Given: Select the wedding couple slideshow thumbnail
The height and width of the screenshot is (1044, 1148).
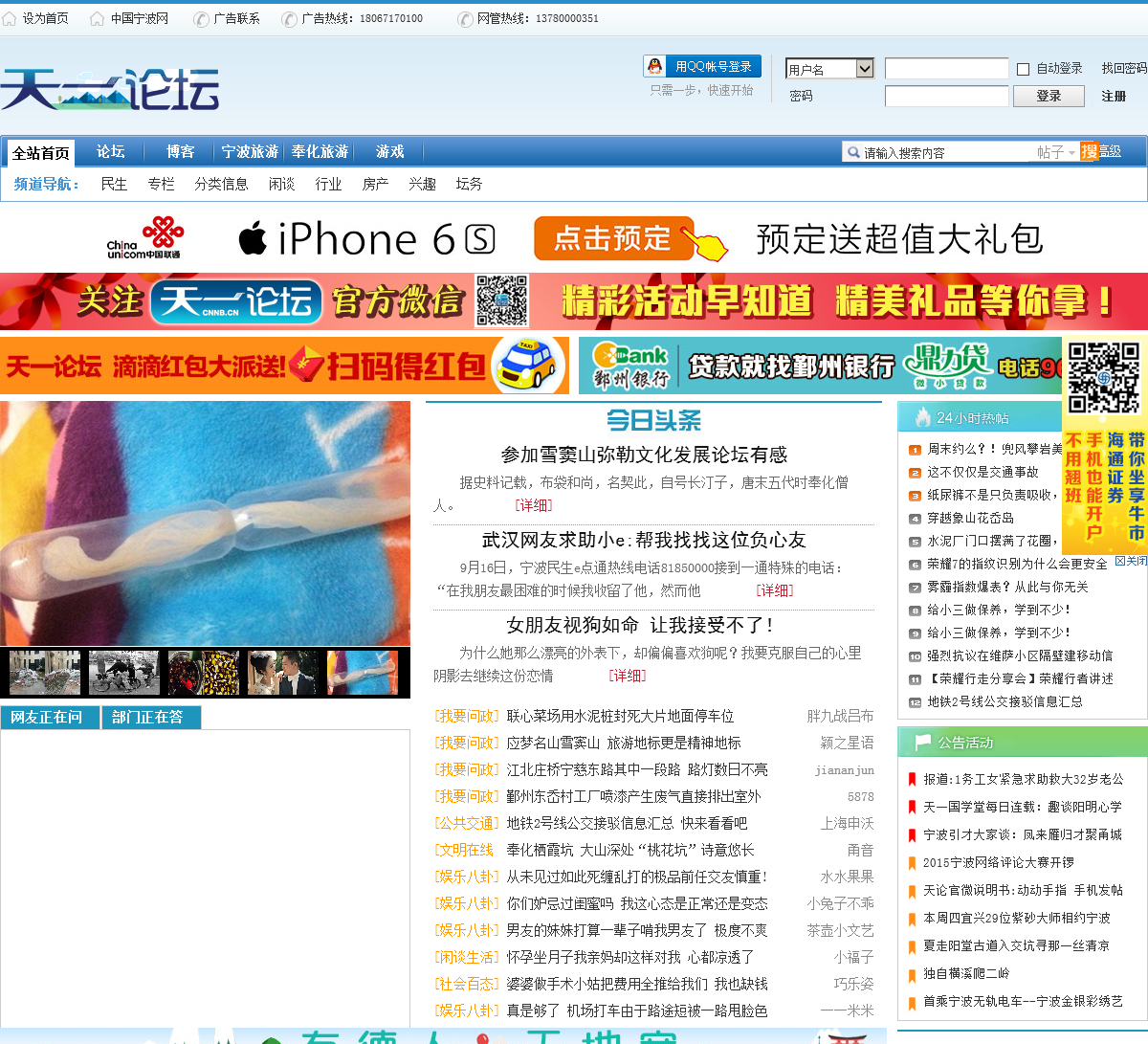Looking at the screenshot, I should point(283,673).
